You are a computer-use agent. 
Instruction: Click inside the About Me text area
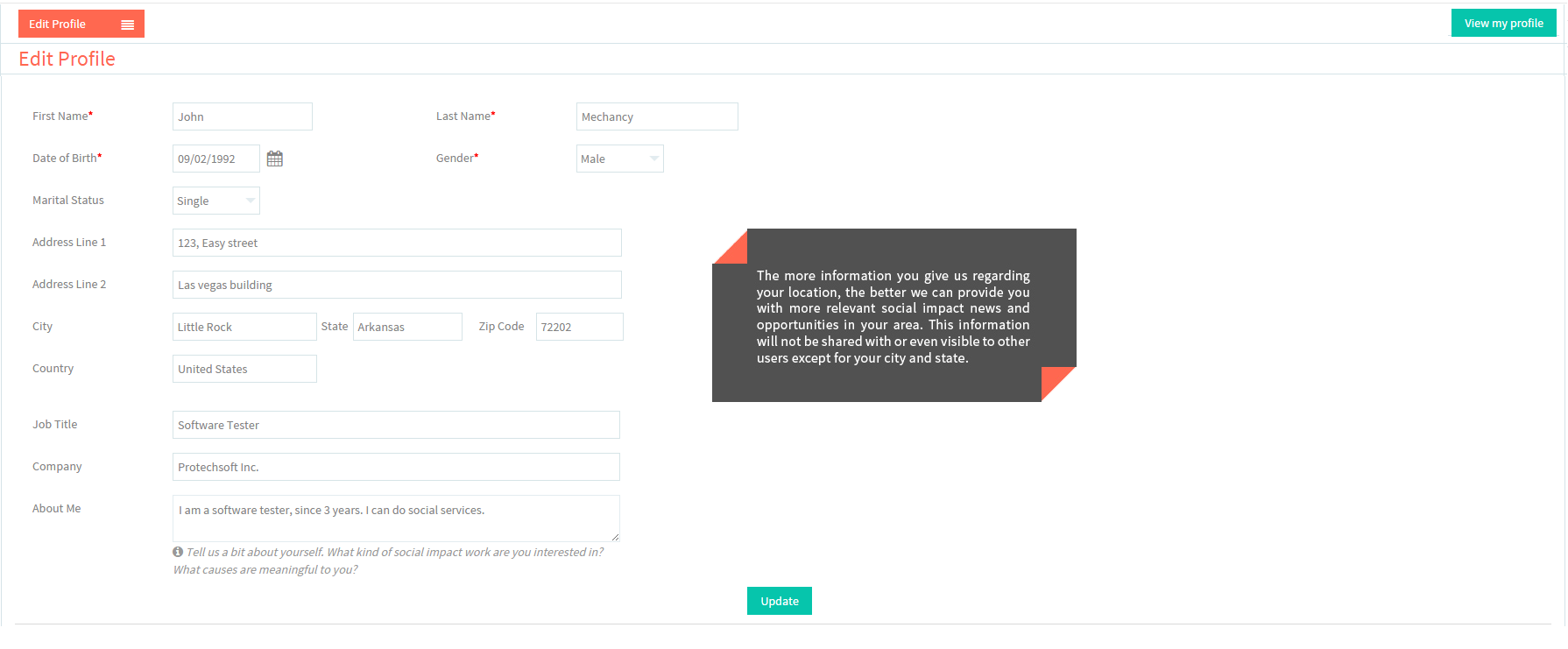coord(396,518)
